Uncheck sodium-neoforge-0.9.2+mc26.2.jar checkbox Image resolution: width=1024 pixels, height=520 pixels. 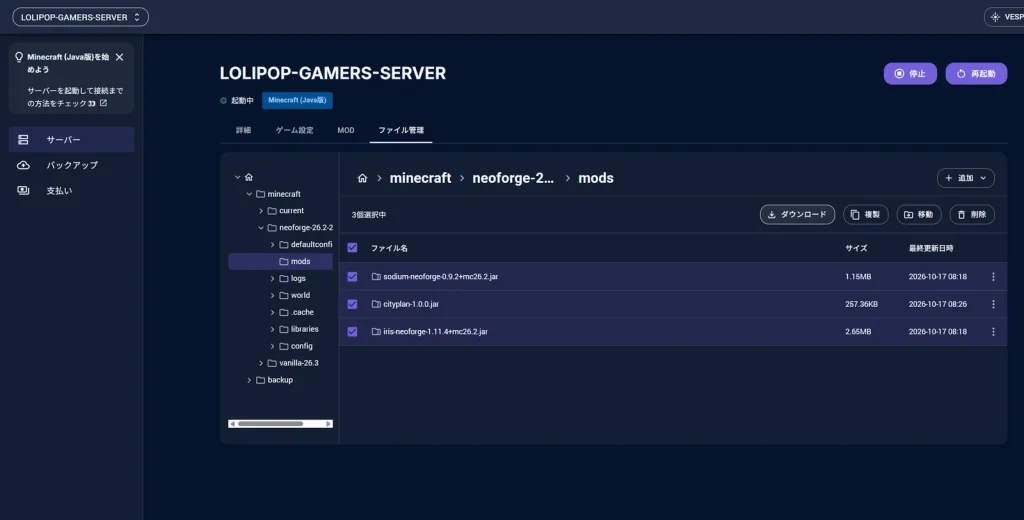[x=353, y=277]
